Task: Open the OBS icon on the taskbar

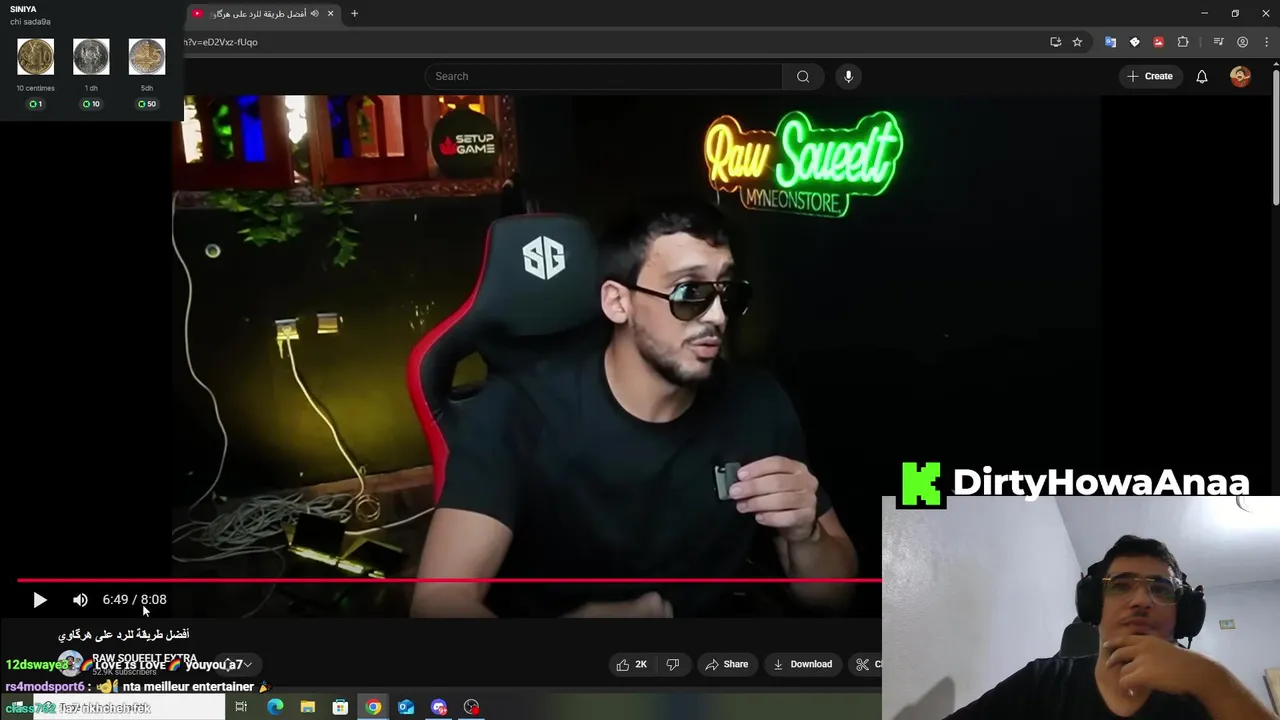Action: pos(472,707)
